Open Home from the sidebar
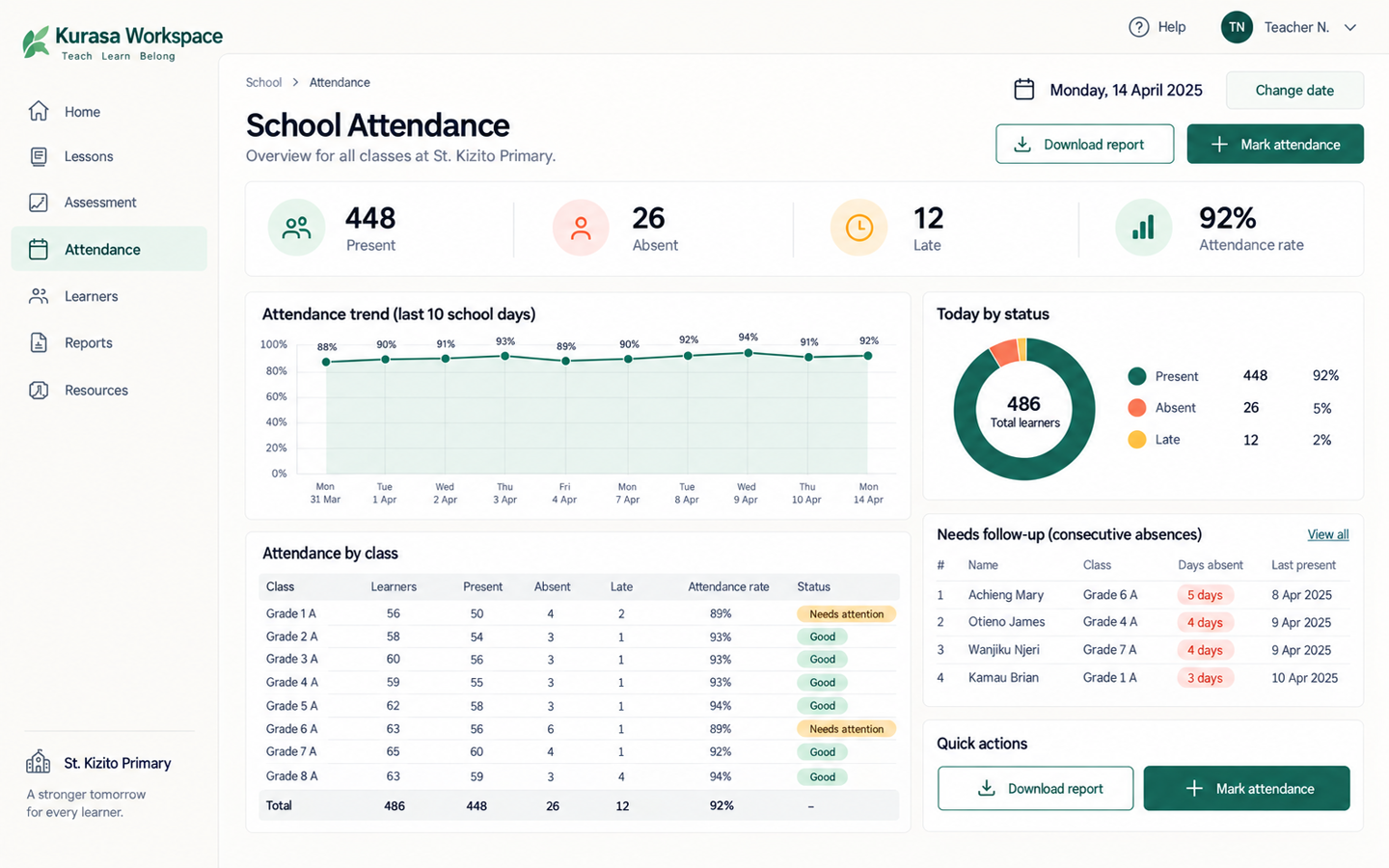1389x868 pixels. coord(109,112)
